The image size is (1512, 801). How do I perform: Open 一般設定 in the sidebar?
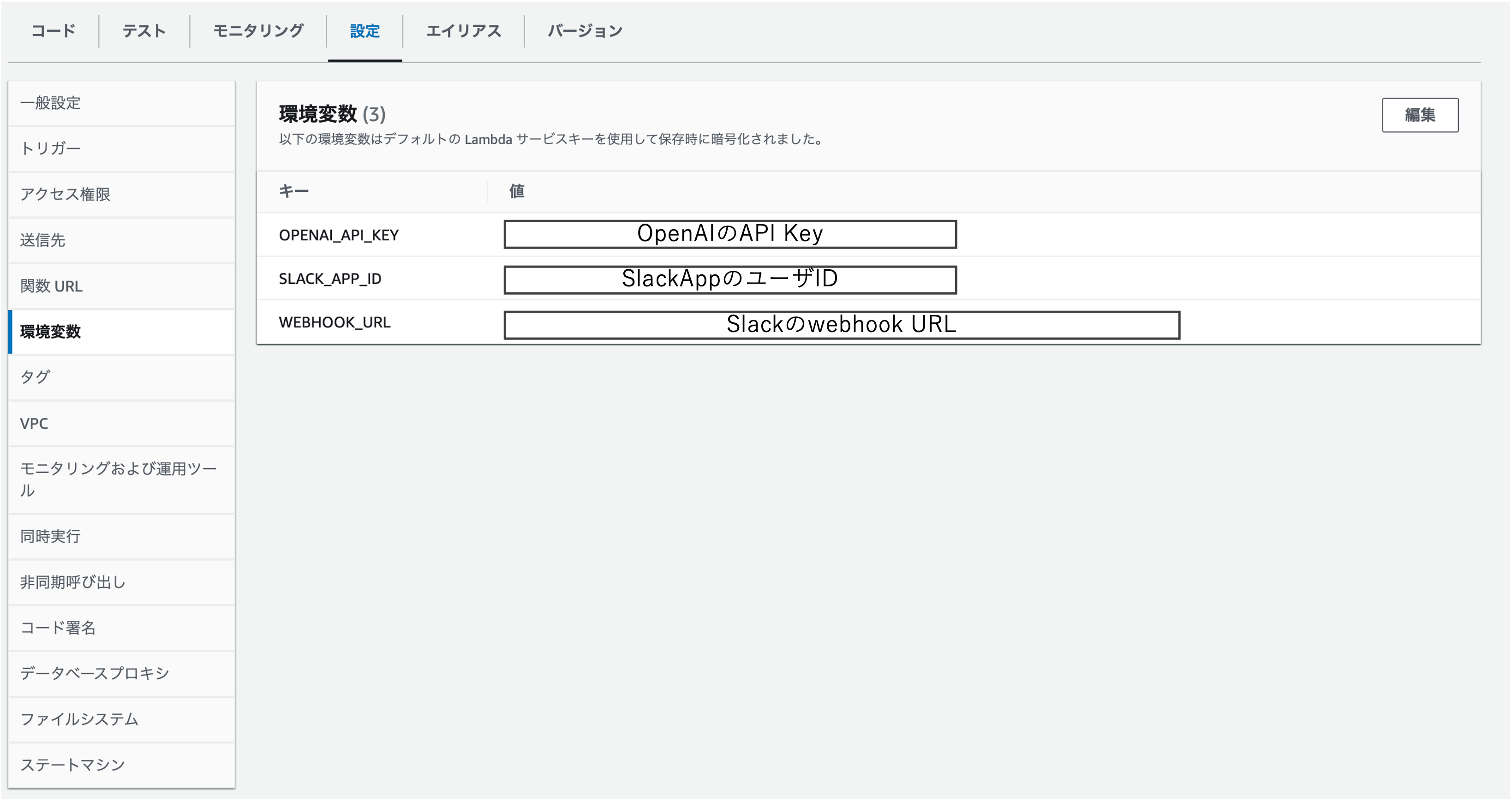point(50,103)
